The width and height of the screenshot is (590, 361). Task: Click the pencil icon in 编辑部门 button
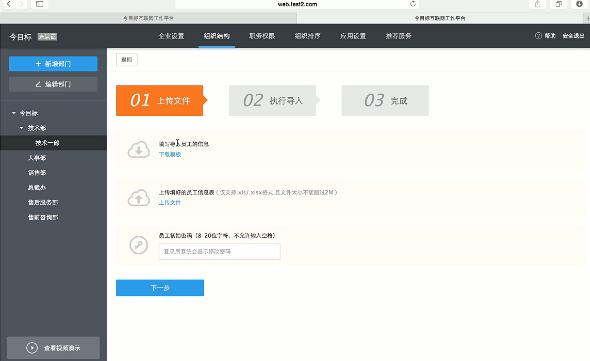(38, 84)
